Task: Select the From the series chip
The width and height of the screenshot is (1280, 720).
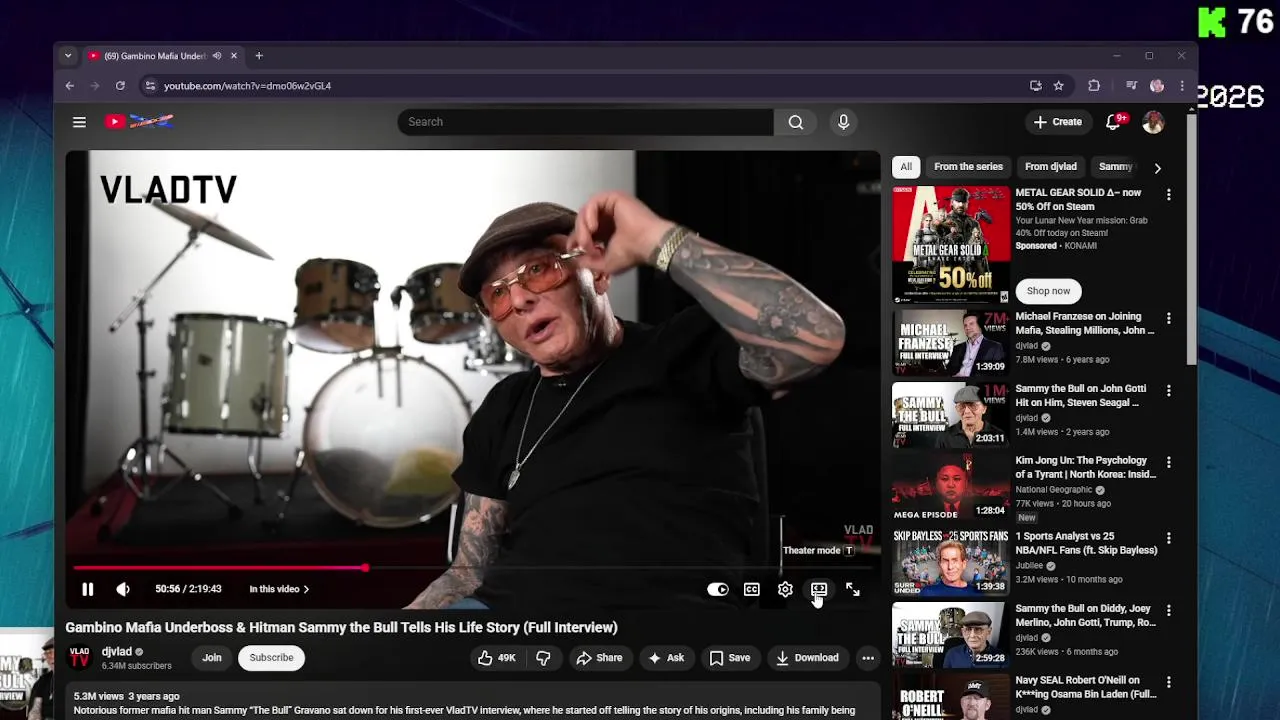Action: pos(968,167)
